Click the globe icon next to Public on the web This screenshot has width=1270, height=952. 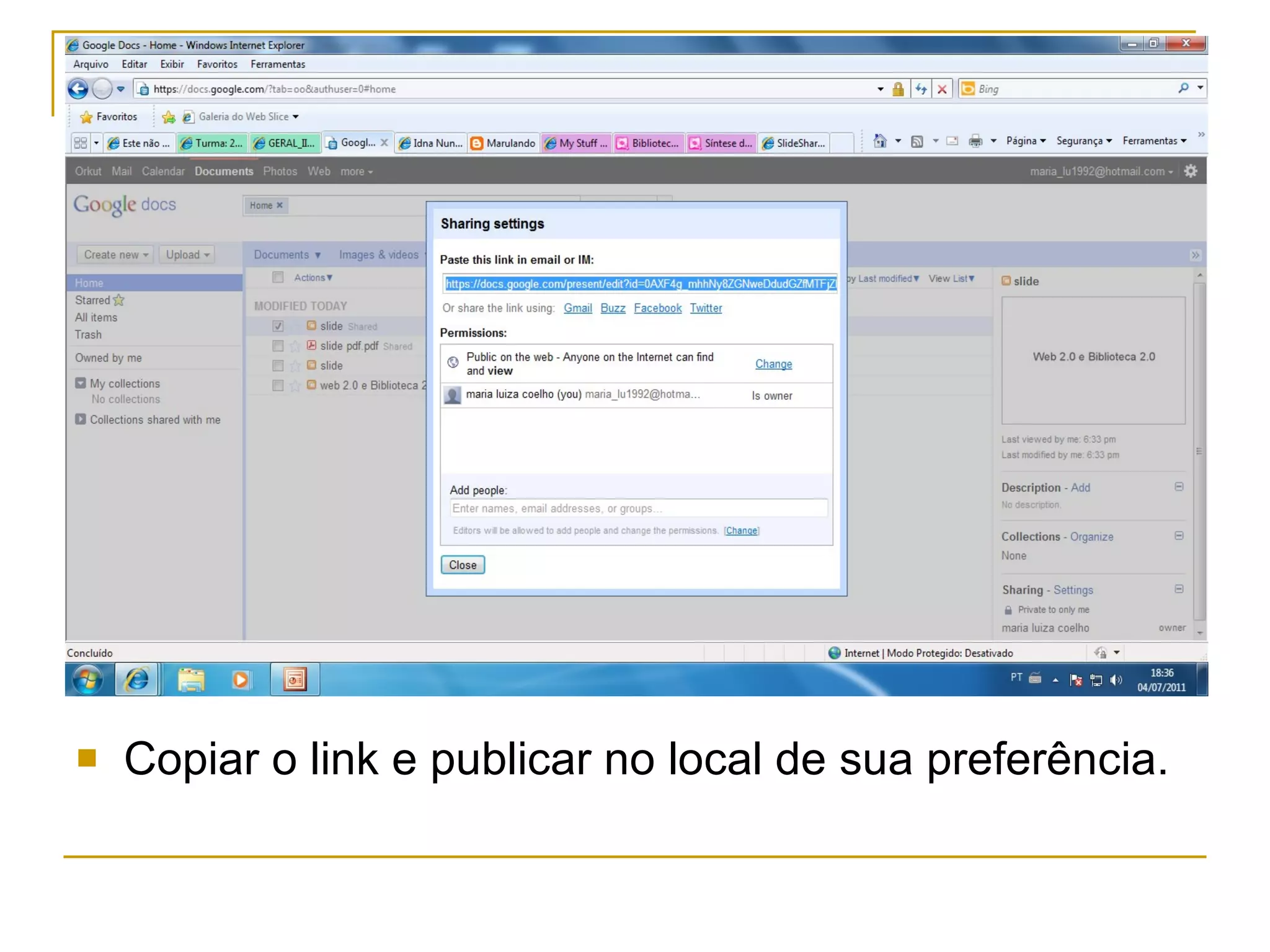(x=453, y=363)
